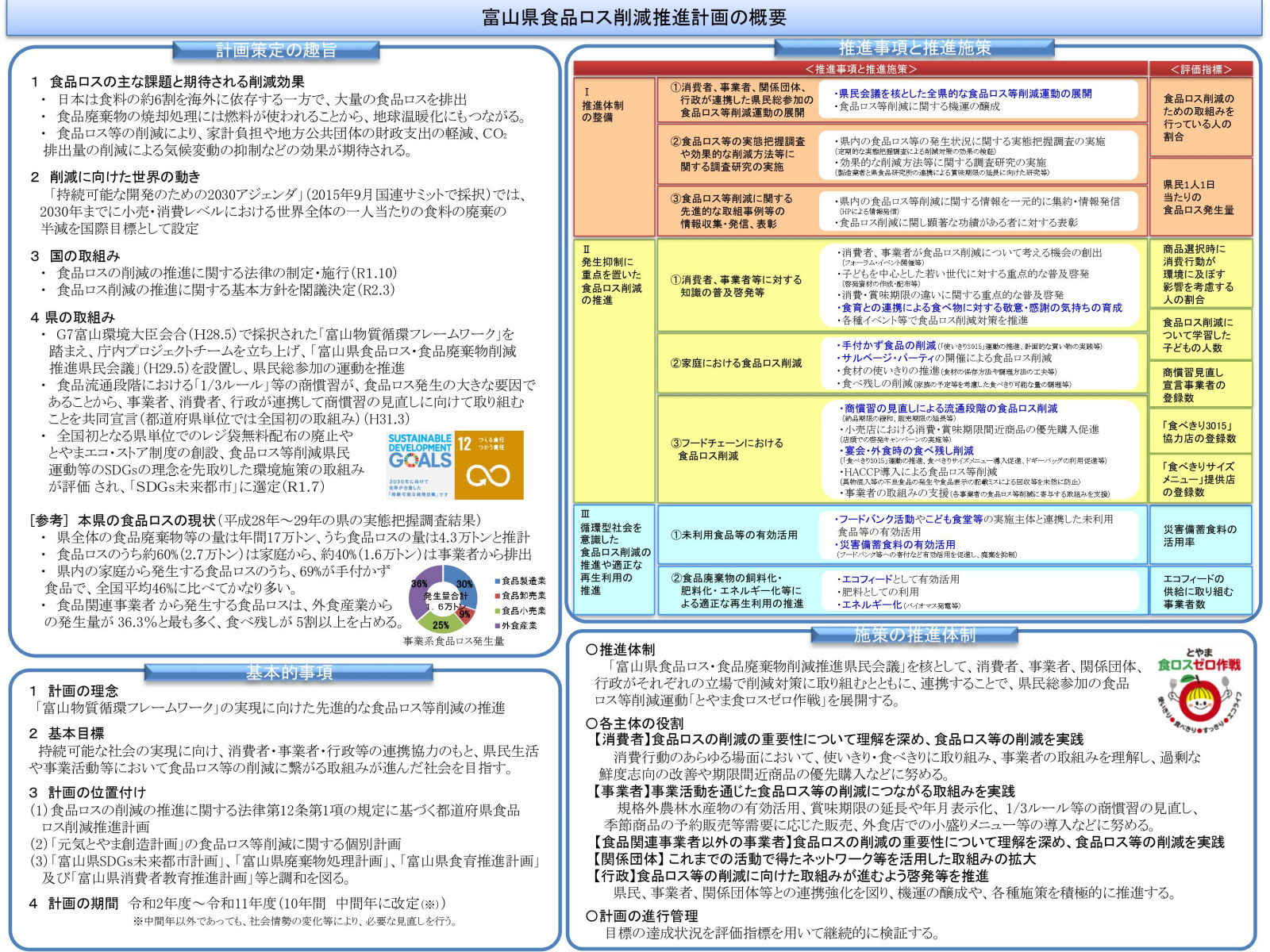This screenshot has height=952, width=1270.
Task: Click indicator 災害備蓄食料の活用率
Action: [x=1201, y=535]
